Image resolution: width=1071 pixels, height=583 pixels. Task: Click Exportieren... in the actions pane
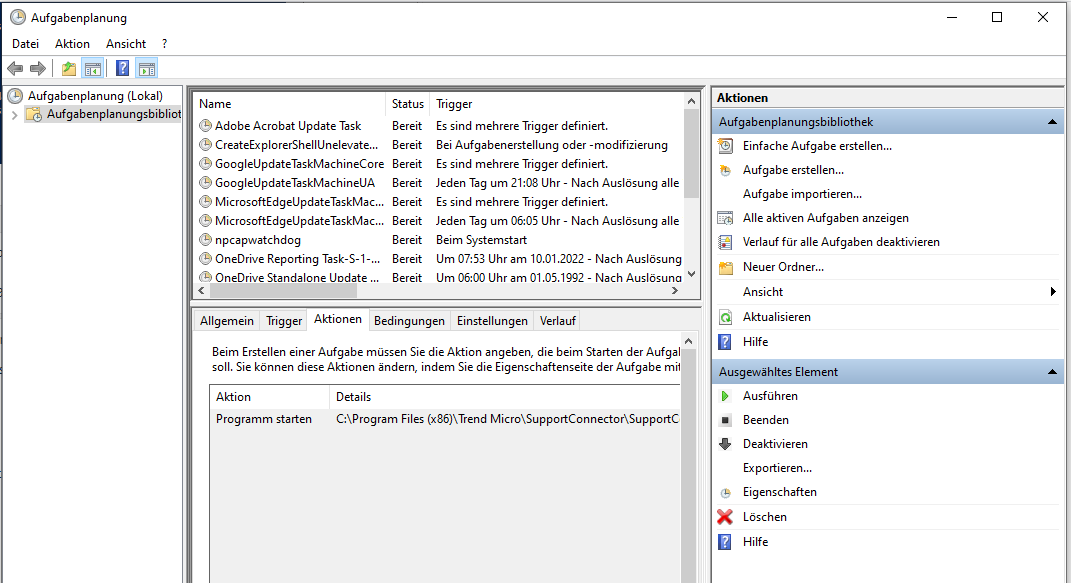(x=777, y=468)
